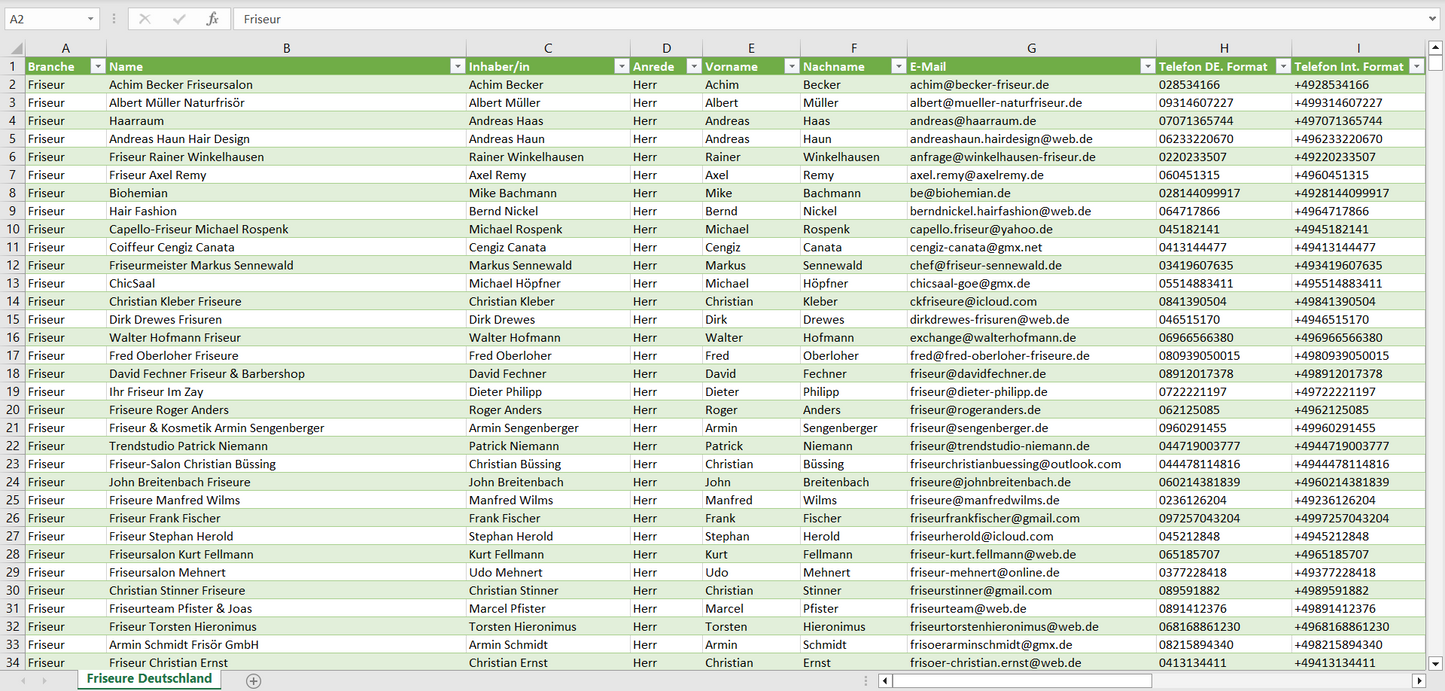Image resolution: width=1445 pixels, height=691 pixels.
Task: Open the Anrede column filter dropdown
Action: pyautogui.click(x=692, y=66)
